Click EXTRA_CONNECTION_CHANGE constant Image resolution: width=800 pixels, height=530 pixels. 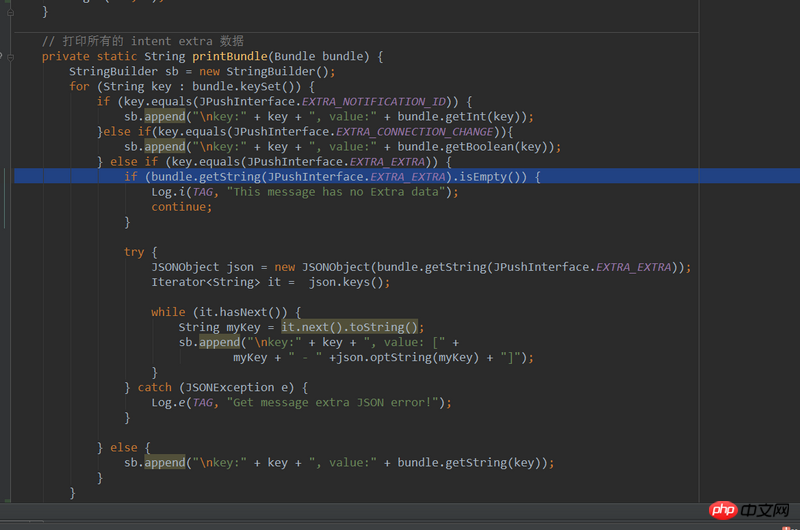(x=415, y=132)
